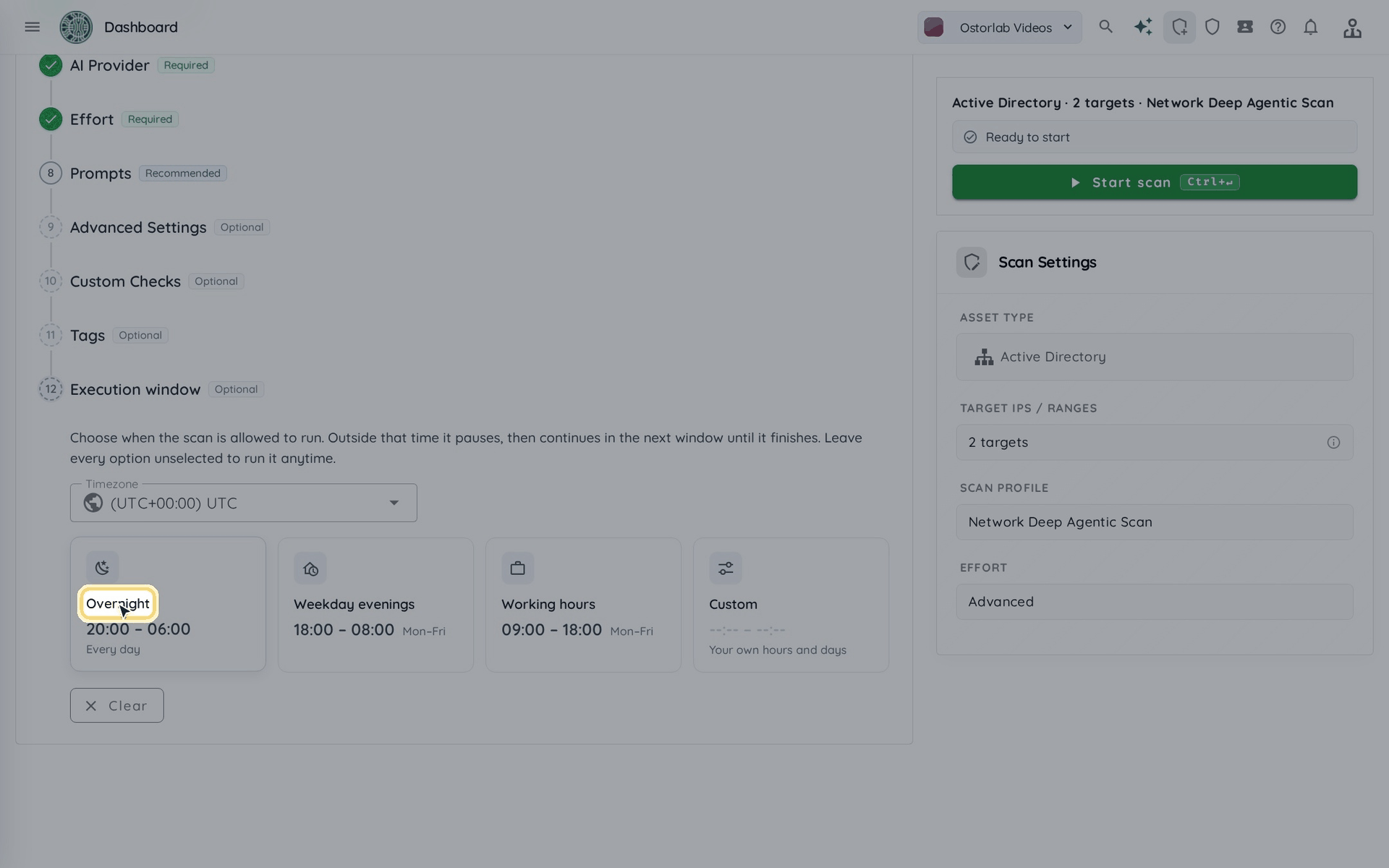Open notifications bell

(x=1311, y=27)
